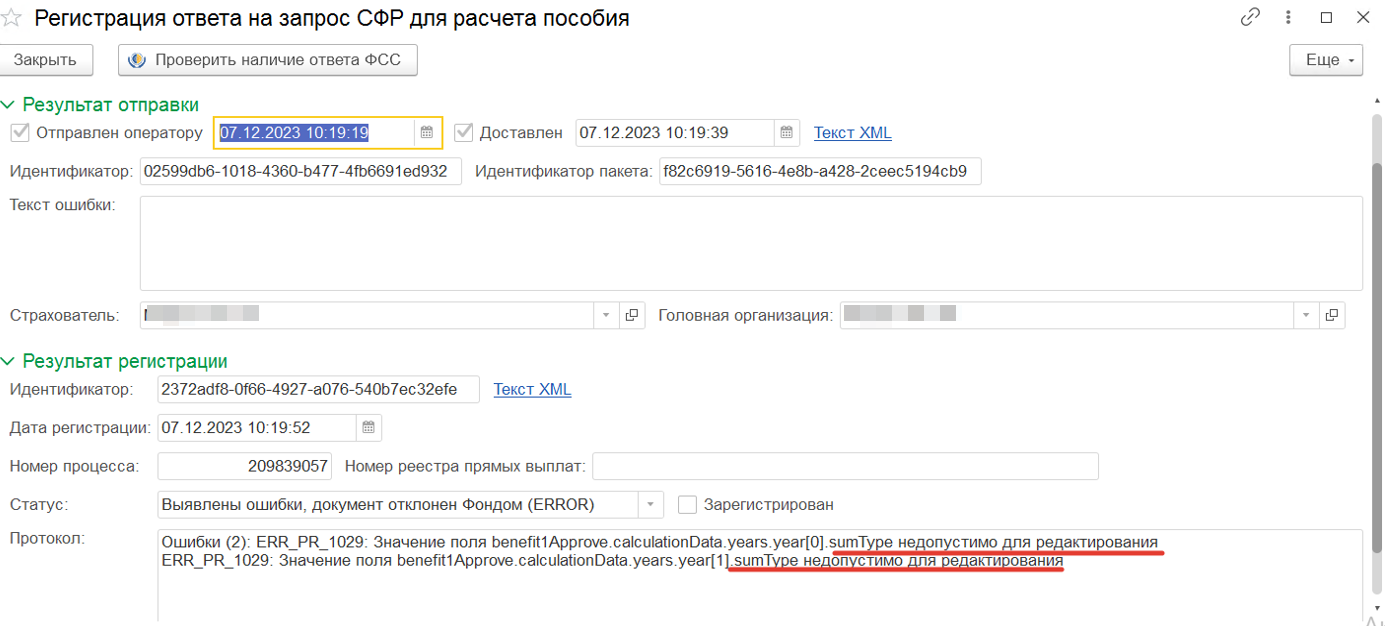Click Проверить наличие ответа ФСС button
Viewport: 1385px width, 626px height.
click(267, 60)
